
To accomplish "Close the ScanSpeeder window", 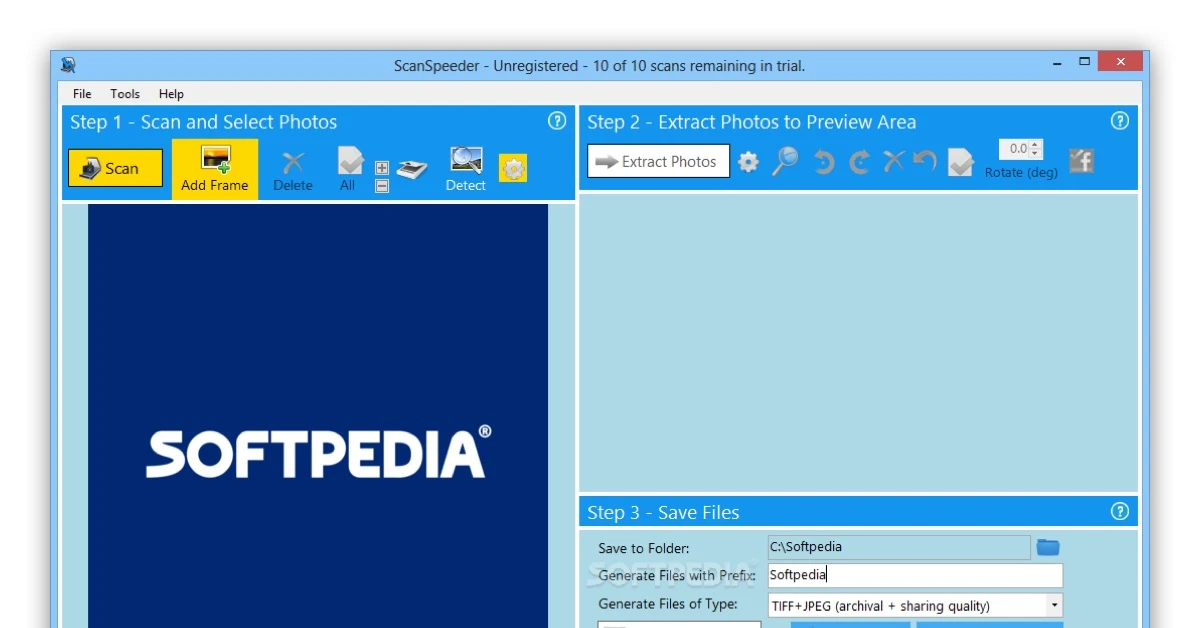I will pyautogui.click(x=1120, y=62).
